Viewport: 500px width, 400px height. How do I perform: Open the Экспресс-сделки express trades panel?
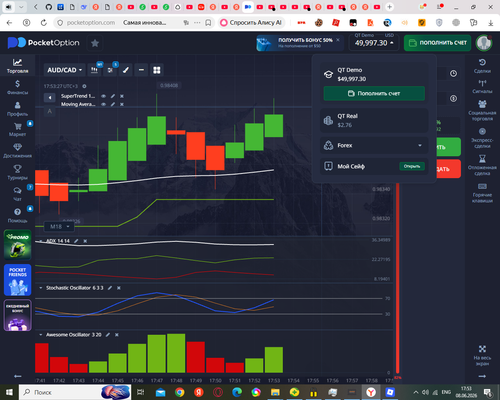pos(482,138)
